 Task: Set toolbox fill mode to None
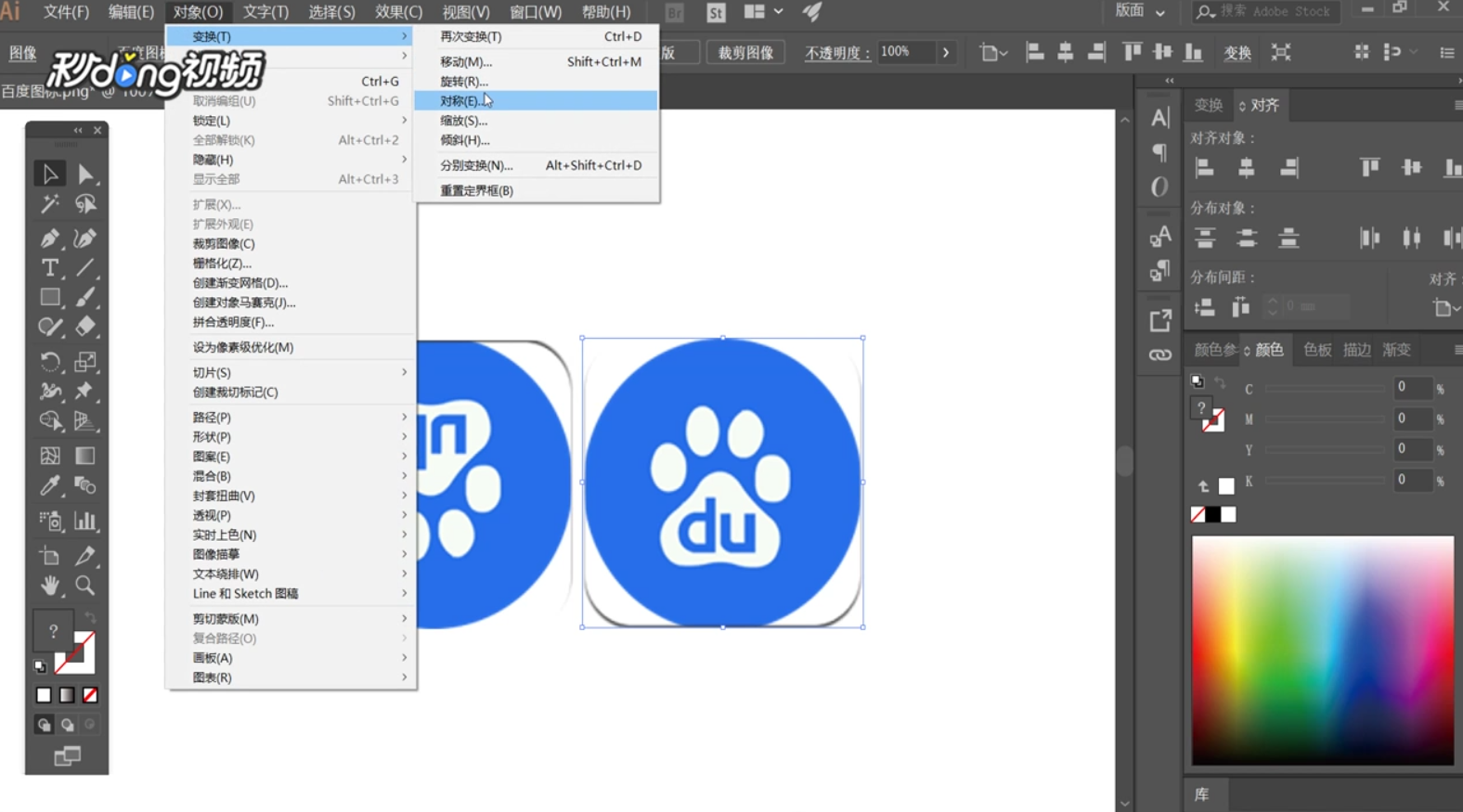(x=90, y=695)
